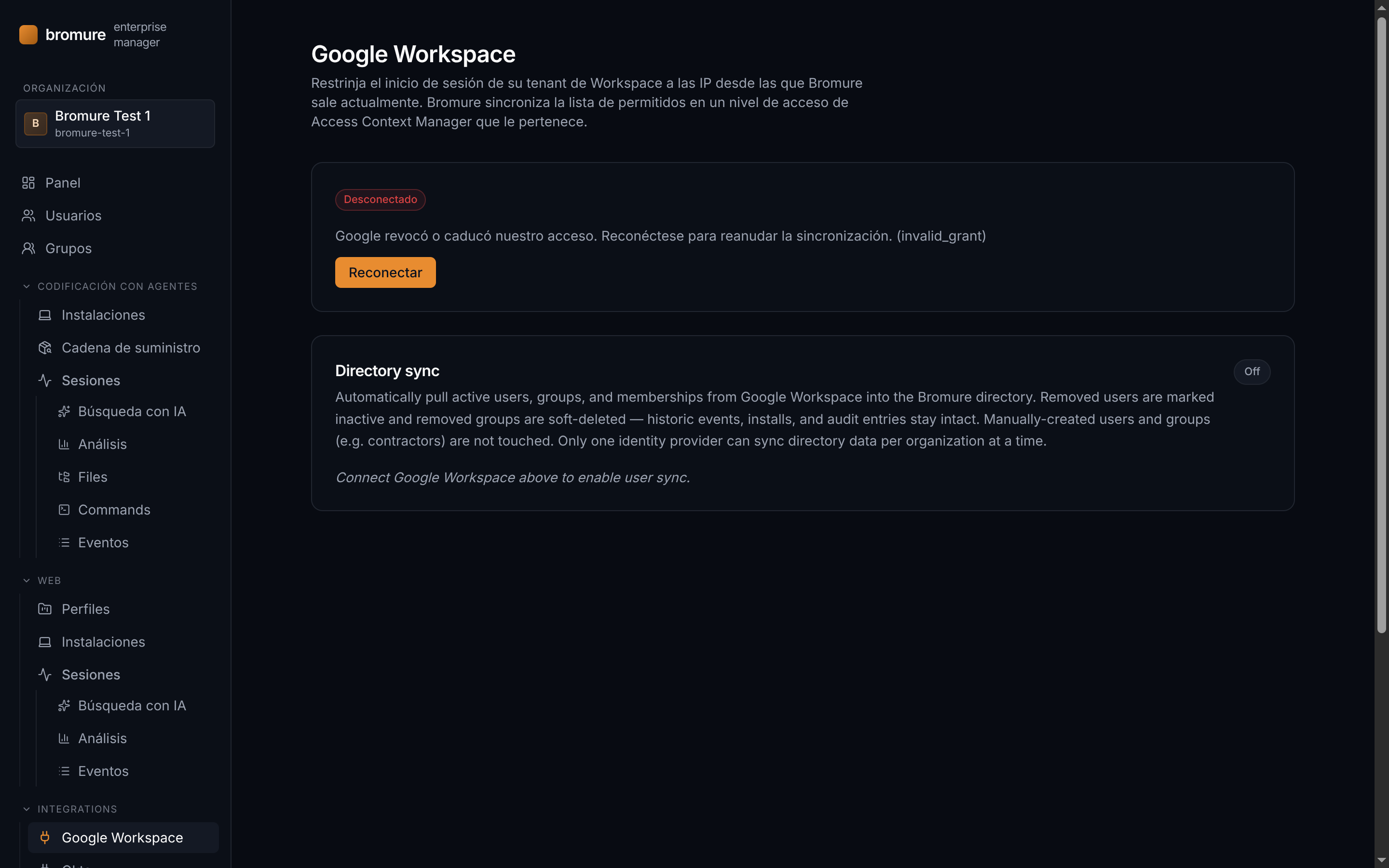Image resolution: width=1389 pixels, height=868 pixels.
Task: Click laptop icon beside Instalaciones under Codificación con agentes
Action: [45, 315]
